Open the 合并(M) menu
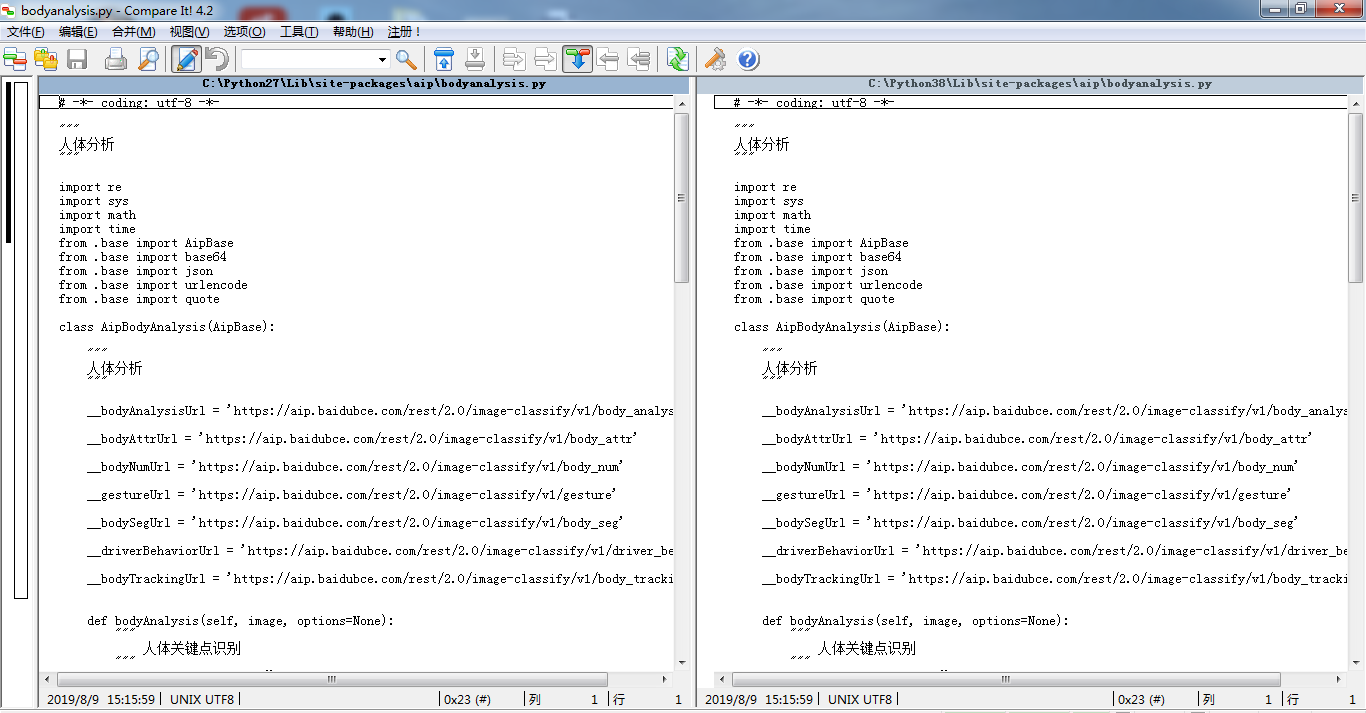 click(135, 31)
